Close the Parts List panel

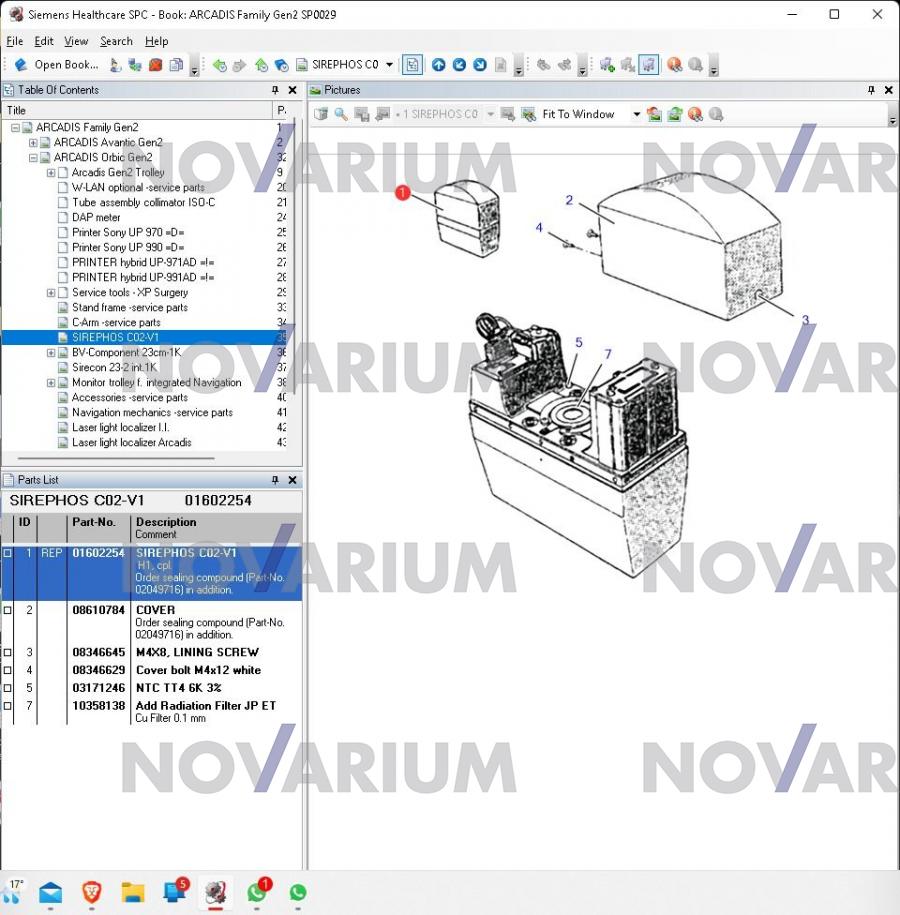292,480
